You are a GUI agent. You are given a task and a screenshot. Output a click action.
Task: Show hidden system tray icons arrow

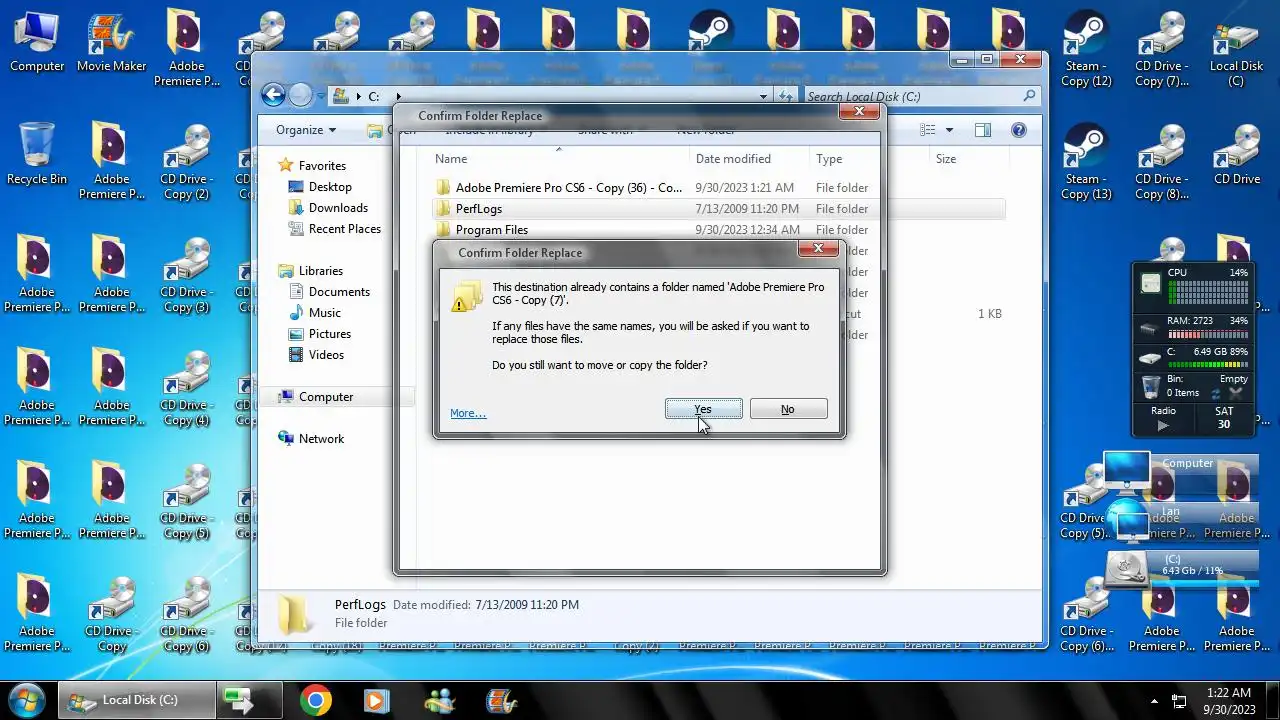(1155, 701)
